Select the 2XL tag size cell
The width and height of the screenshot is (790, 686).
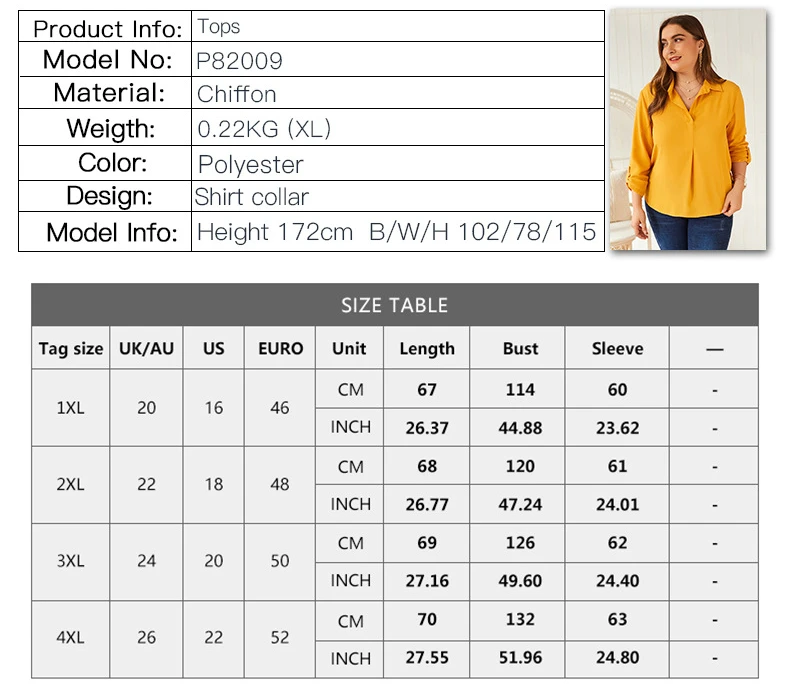[71, 484]
